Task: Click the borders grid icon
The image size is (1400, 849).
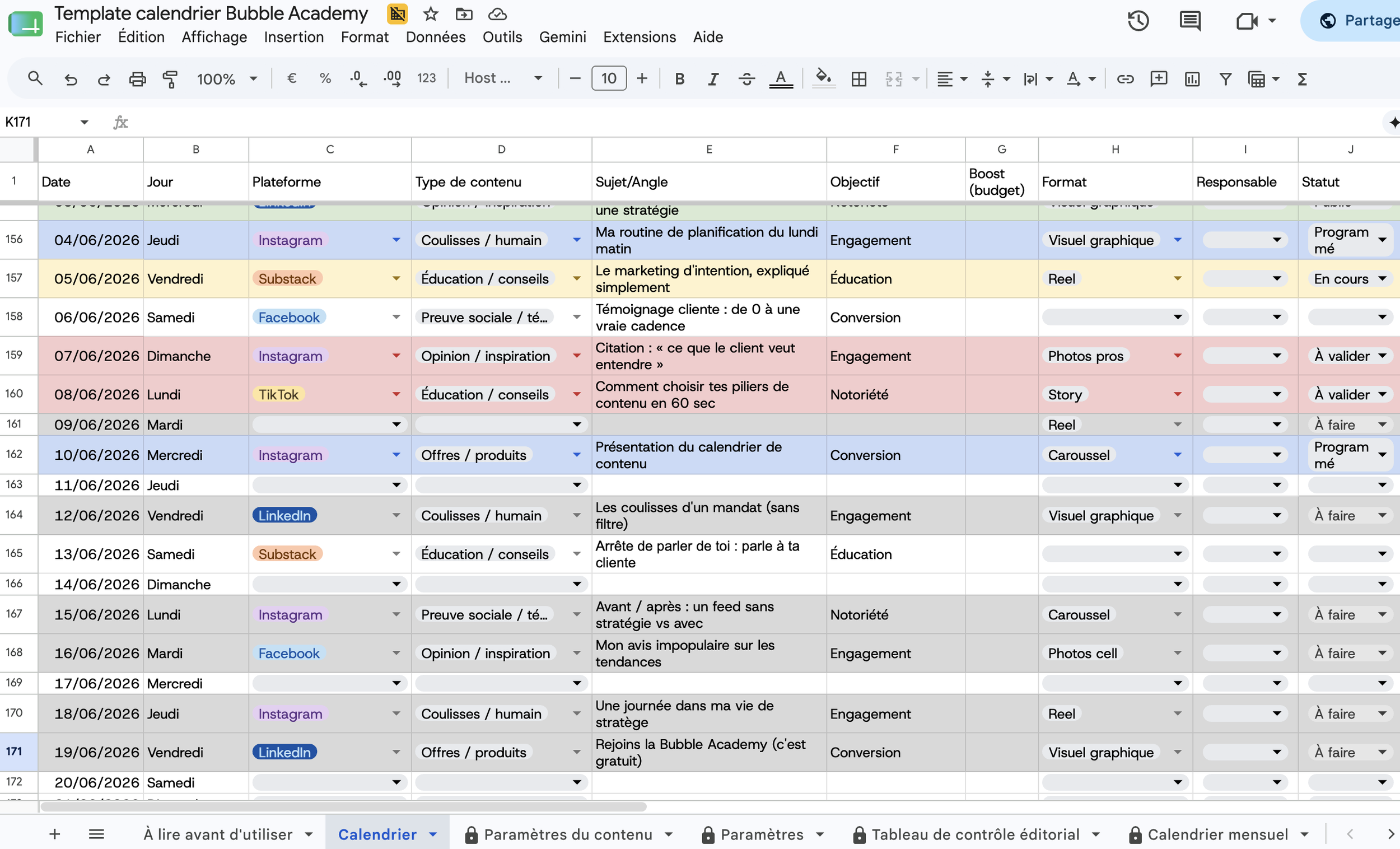Action: [859, 78]
